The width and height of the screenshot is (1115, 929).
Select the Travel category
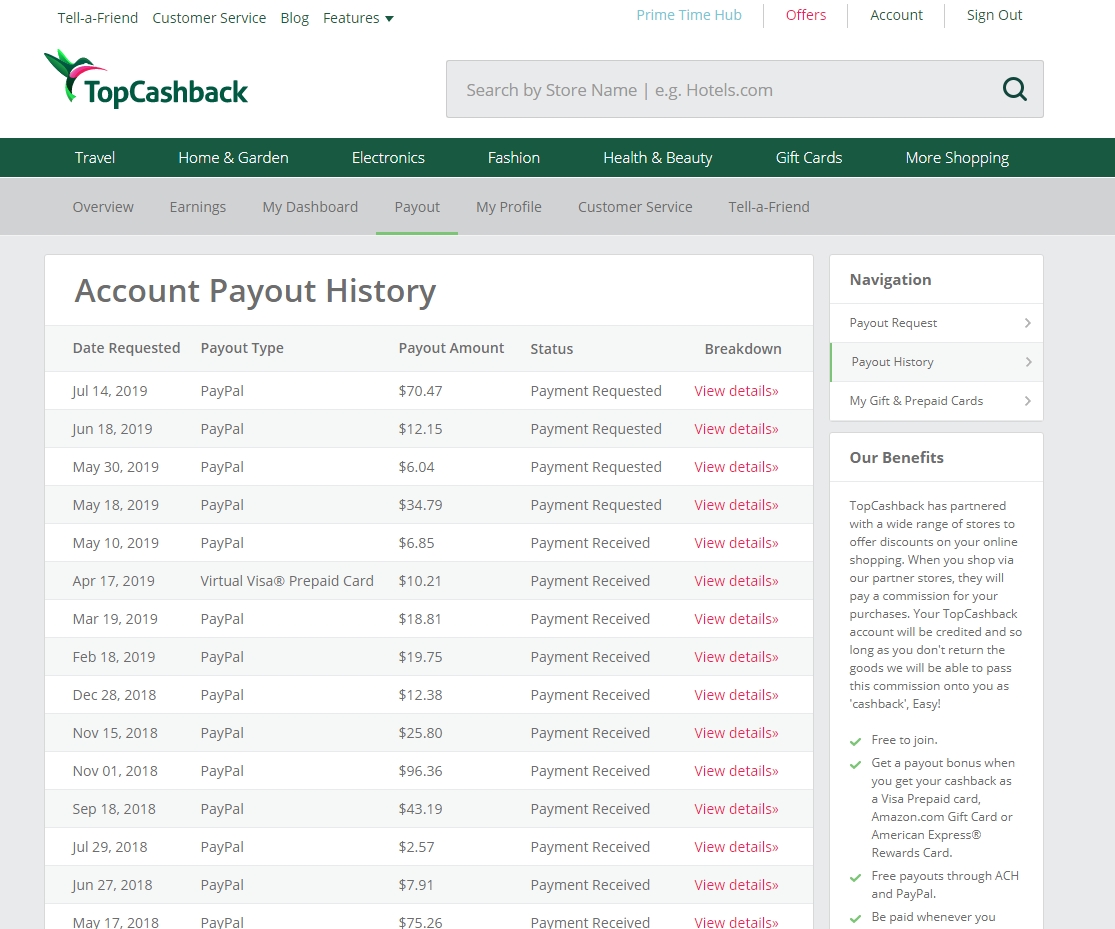[x=94, y=157]
